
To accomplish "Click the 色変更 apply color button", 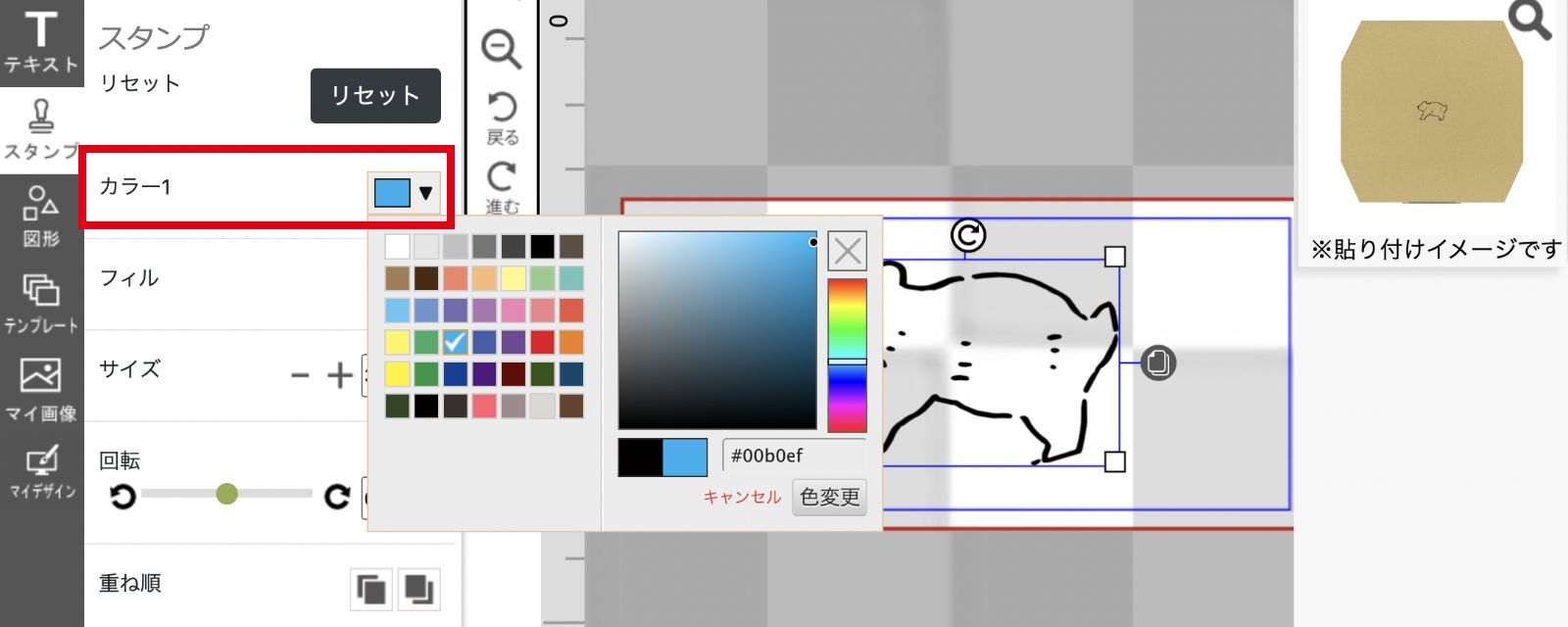I will tap(829, 497).
